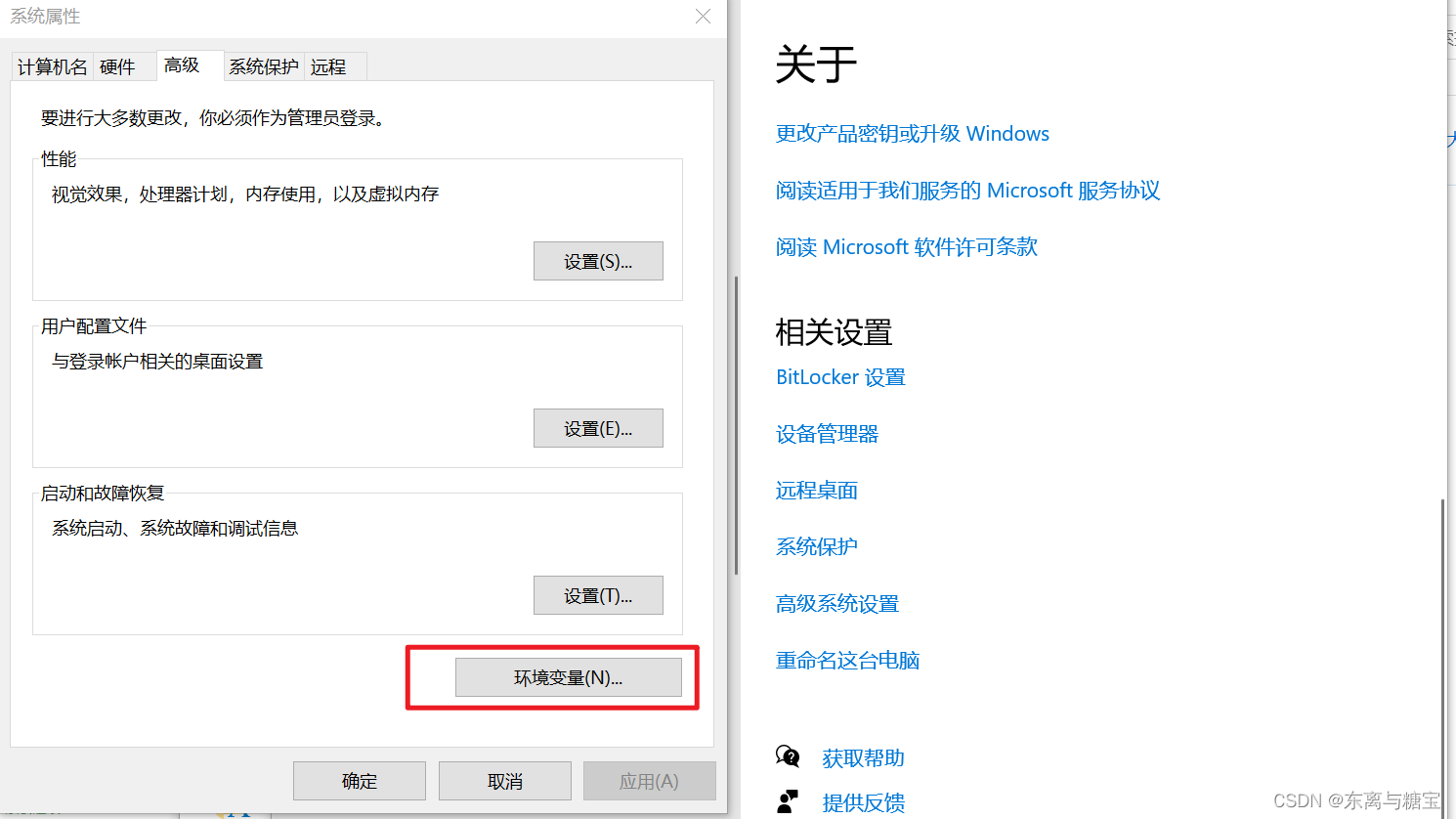The height and width of the screenshot is (819, 1456).
Task: Click the 用户配置文件 group label
Action: pos(94,325)
